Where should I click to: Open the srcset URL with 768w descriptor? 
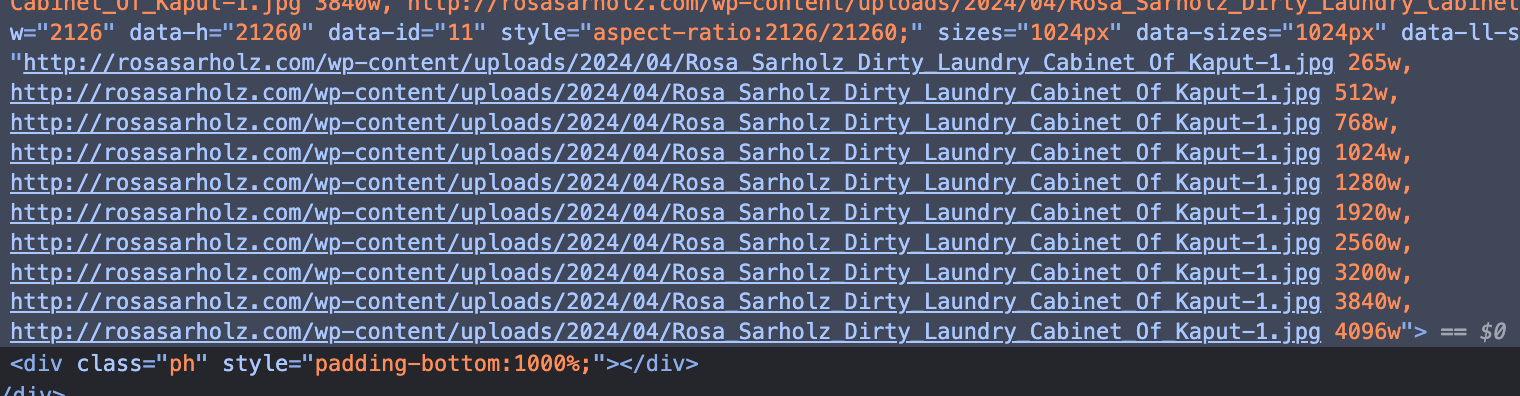[x=666, y=124]
